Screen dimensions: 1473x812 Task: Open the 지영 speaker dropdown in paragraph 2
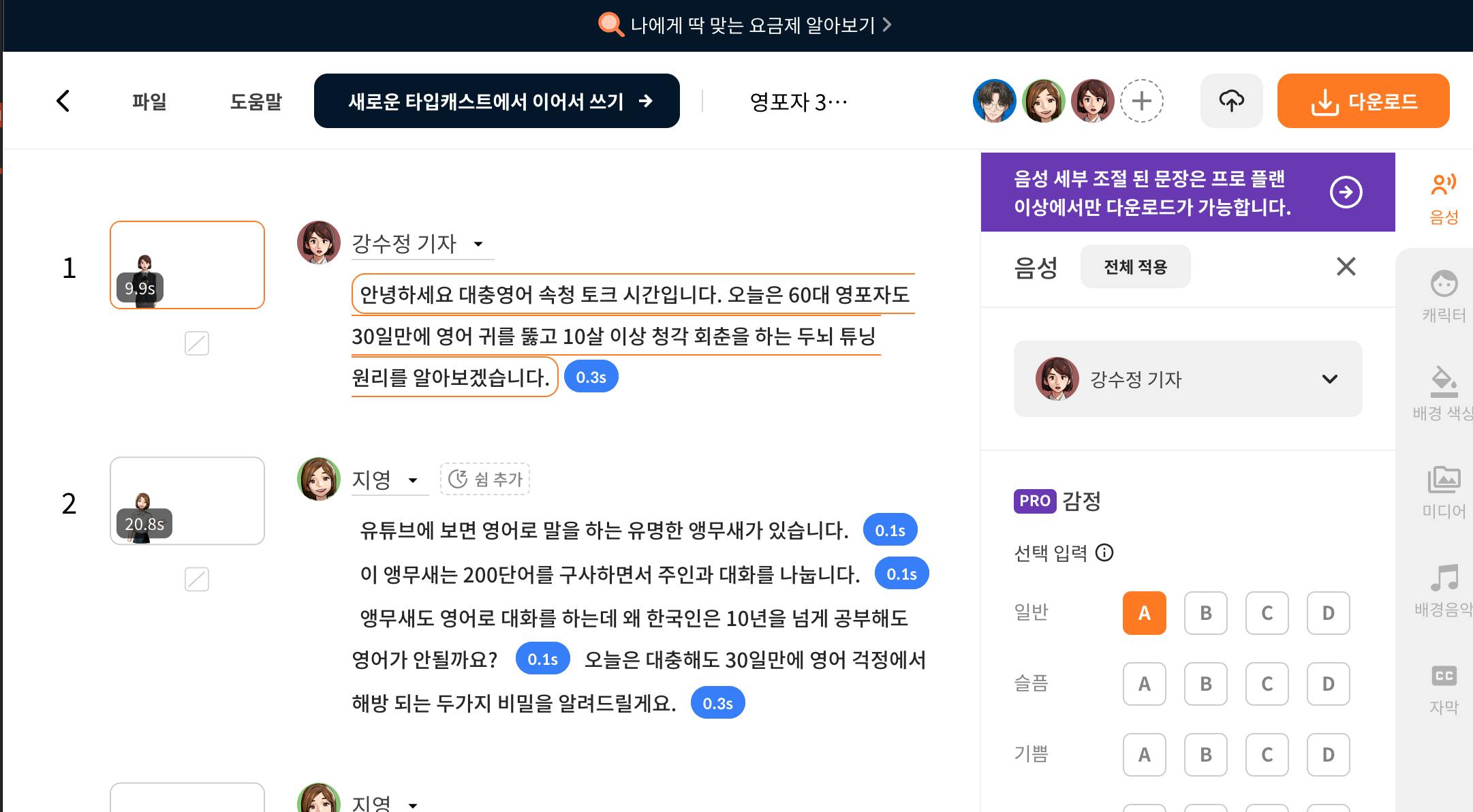pos(414,481)
